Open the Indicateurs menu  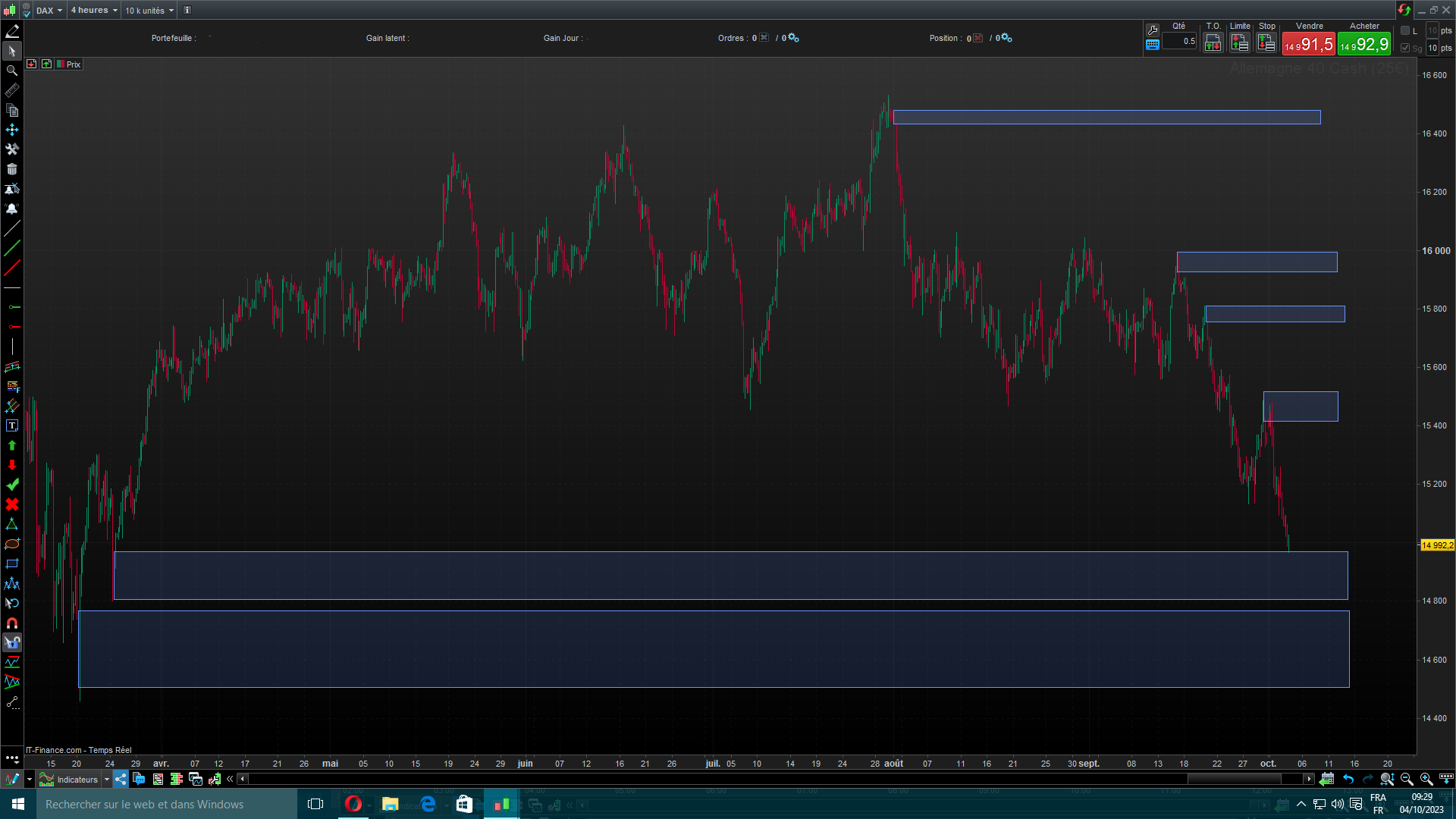click(77, 779)
